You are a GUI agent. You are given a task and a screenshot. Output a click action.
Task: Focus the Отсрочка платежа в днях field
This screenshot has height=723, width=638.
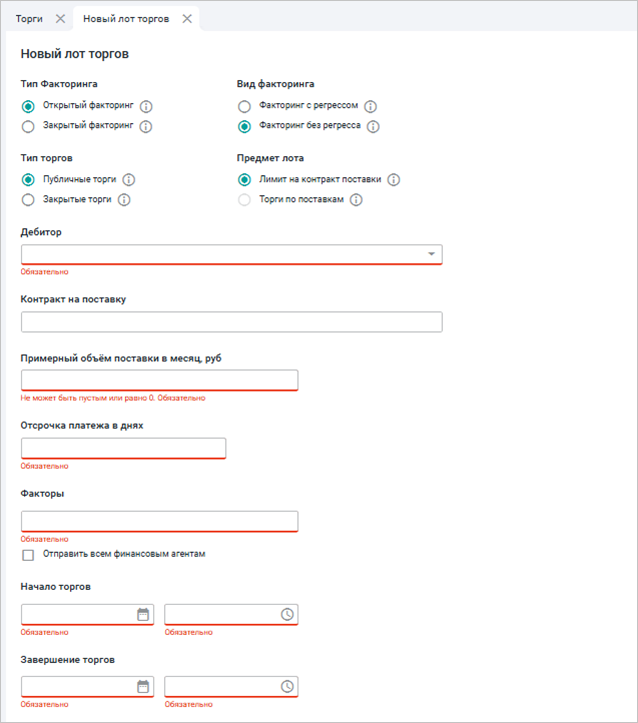(x=123, y=448)
